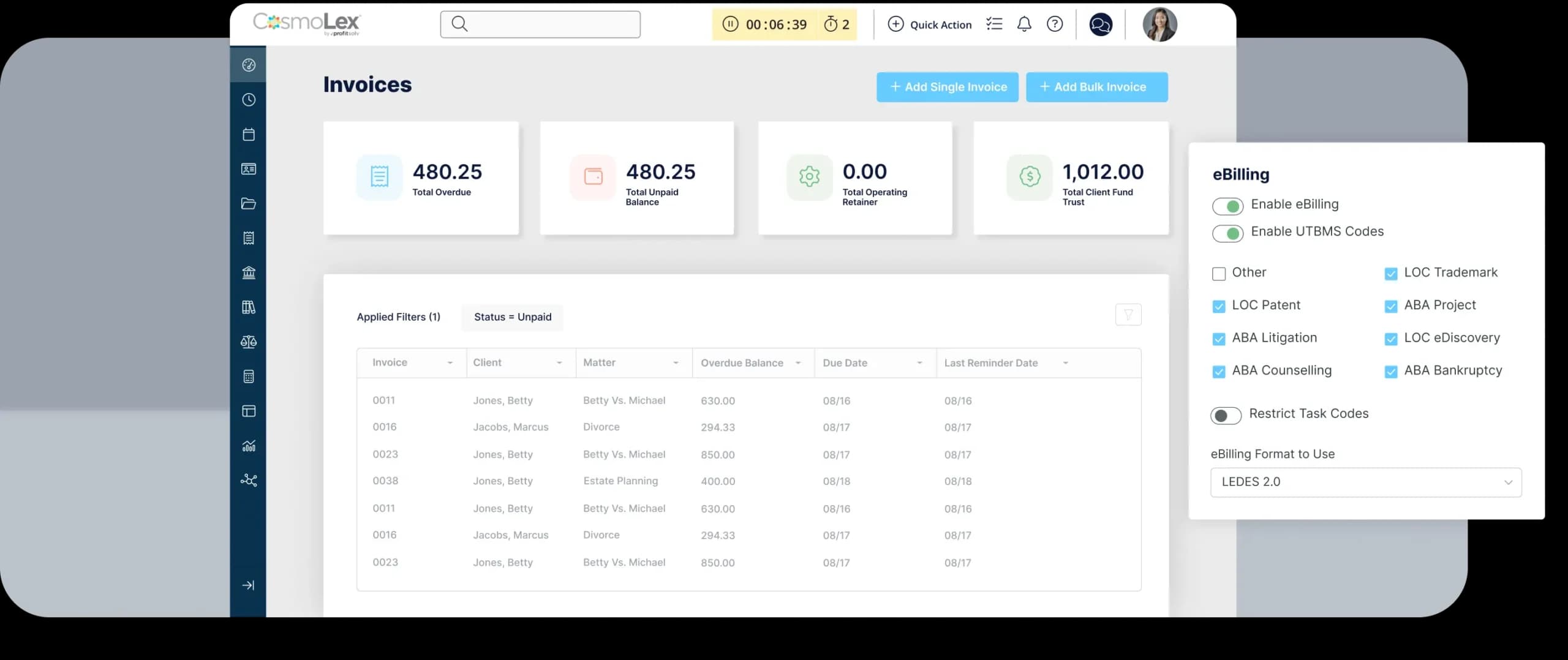The image size is (1568, 660).
Task: Open the Overdue Balance column dropdown arrow
Action: tap(797, 363)
